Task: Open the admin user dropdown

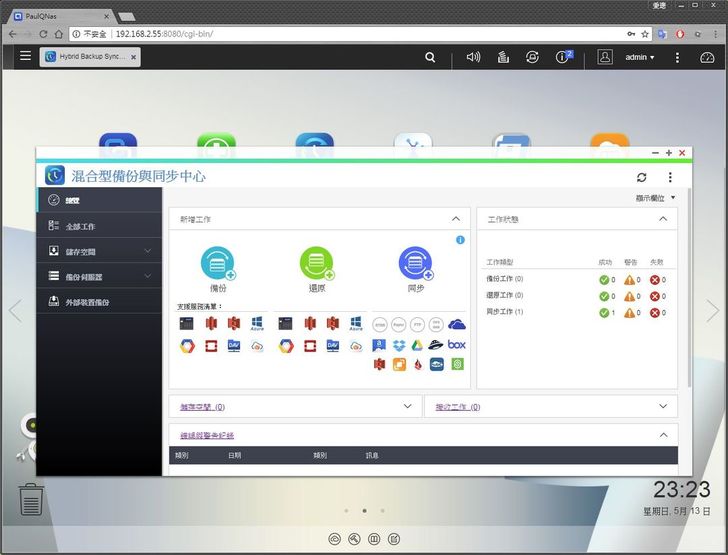Action: point(639,57)
